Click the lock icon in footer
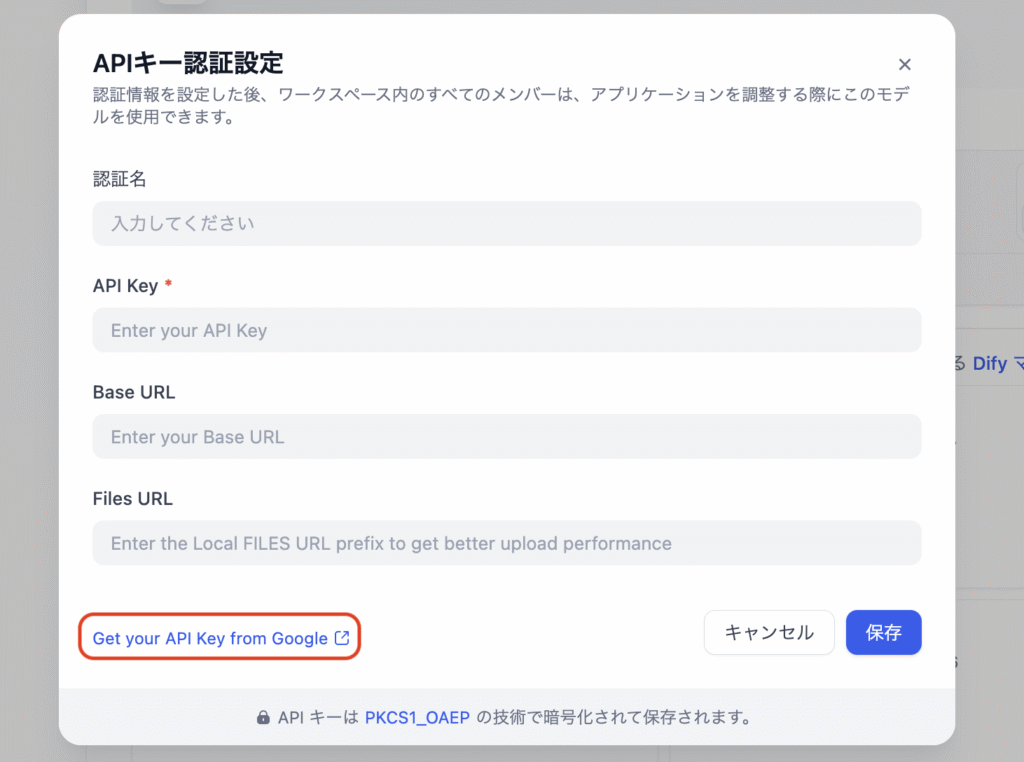Viewport: 1024px width, 762px height. pos(263,718)
